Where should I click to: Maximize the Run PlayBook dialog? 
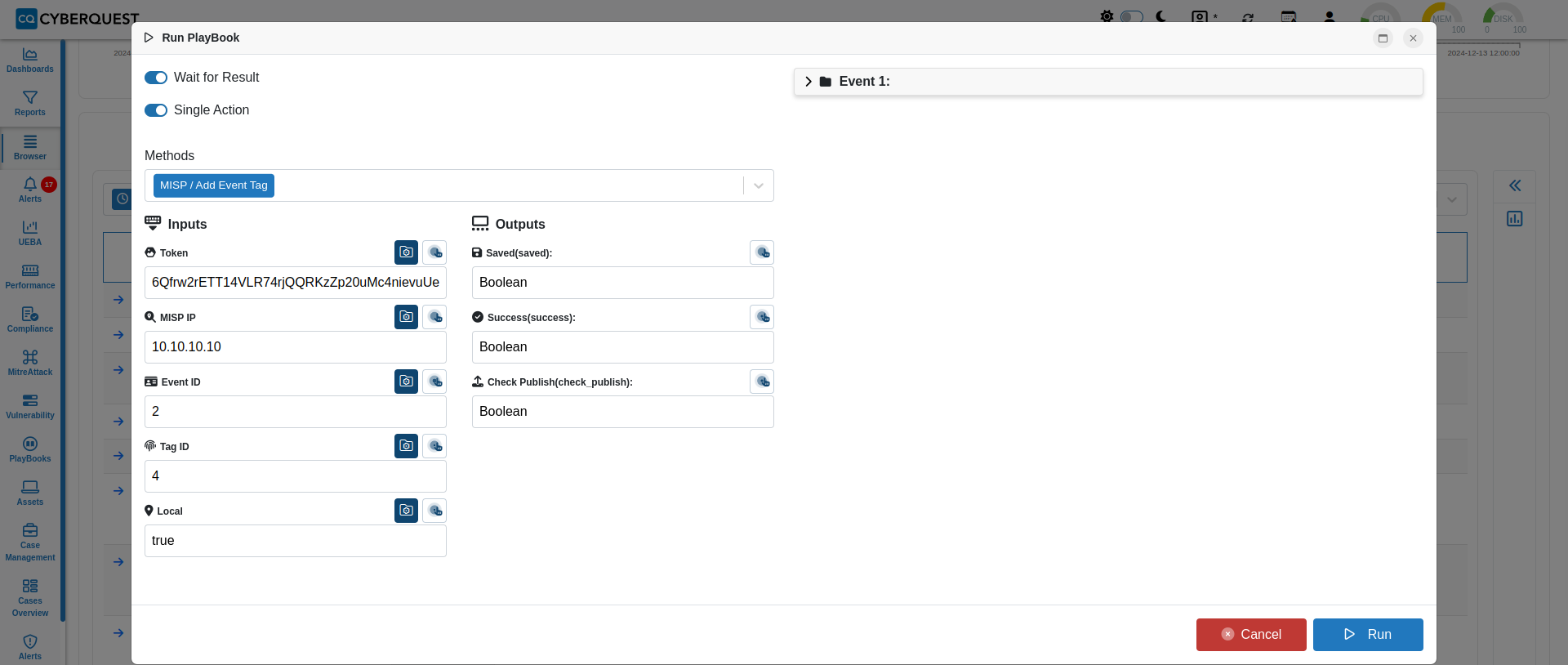click(x=1383, y=38)
